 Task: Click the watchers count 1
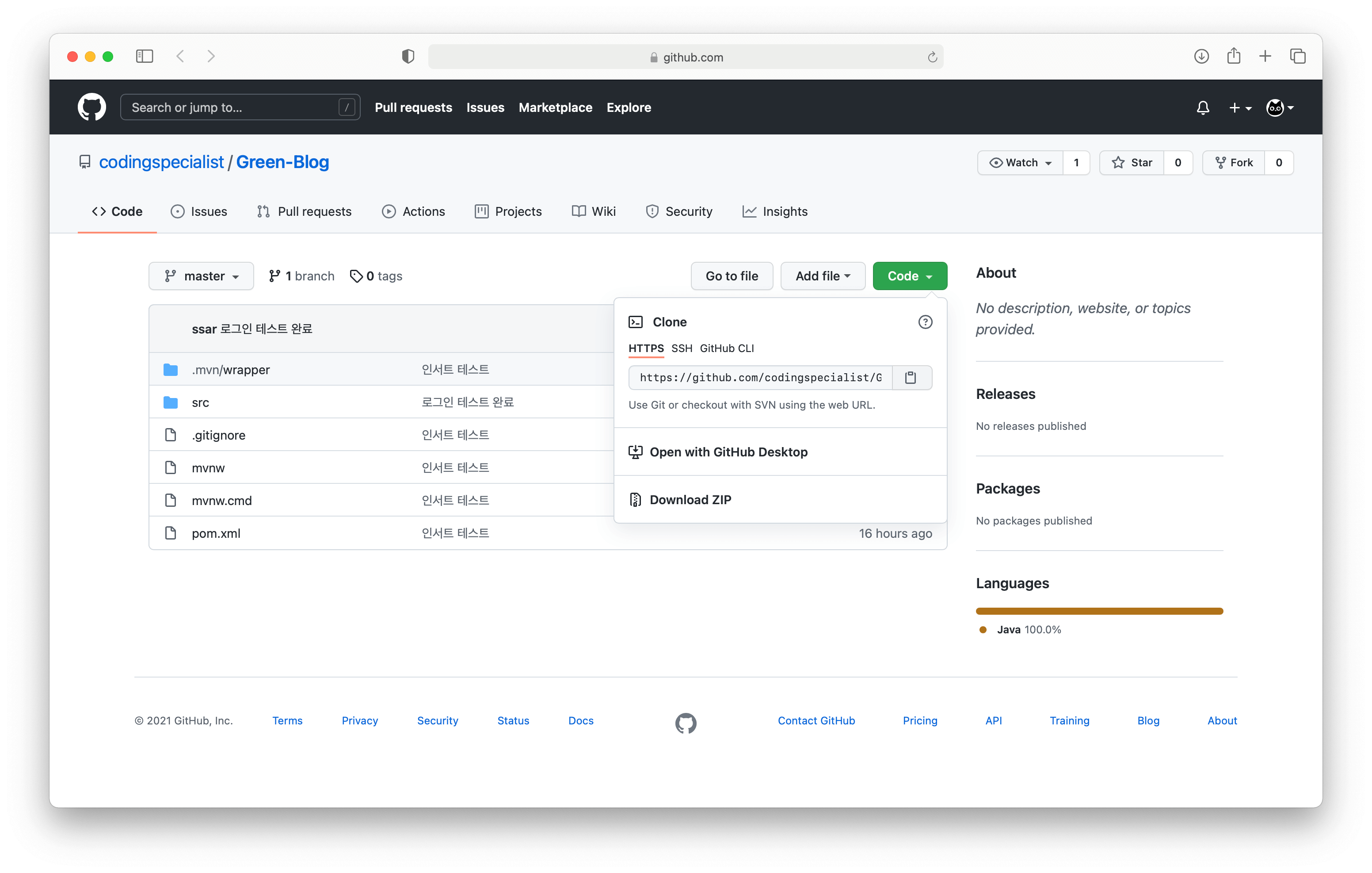[1076, 162]
